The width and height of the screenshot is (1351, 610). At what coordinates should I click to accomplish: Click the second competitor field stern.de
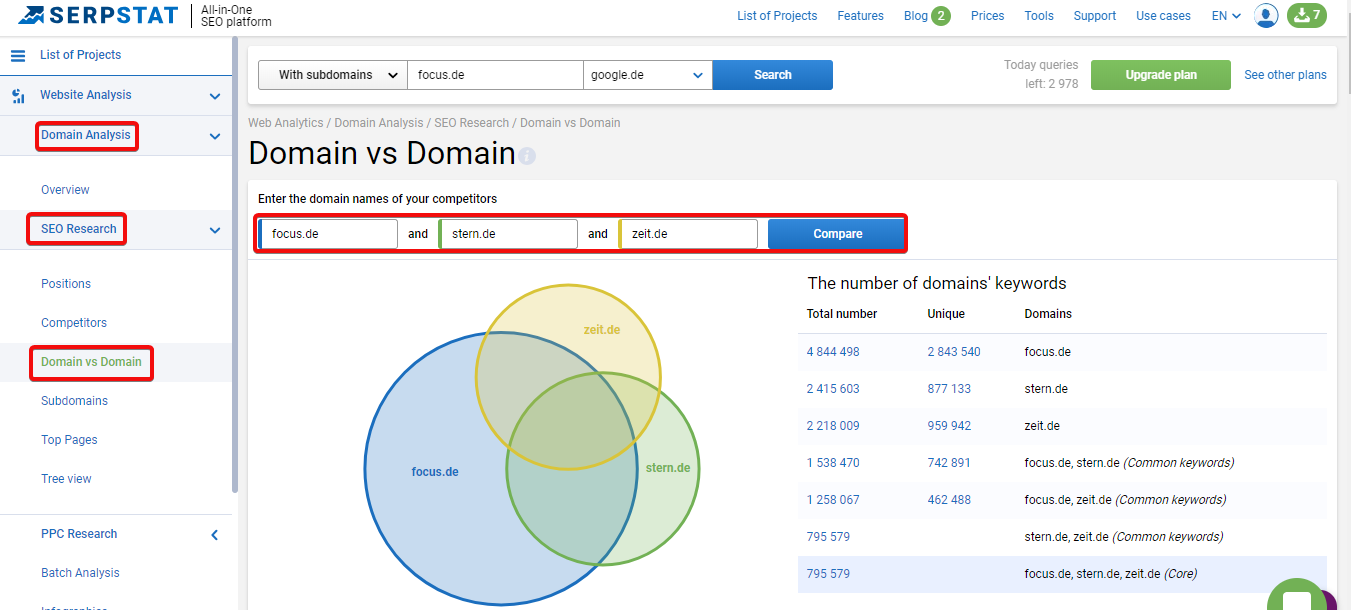[x=508, y=234]
